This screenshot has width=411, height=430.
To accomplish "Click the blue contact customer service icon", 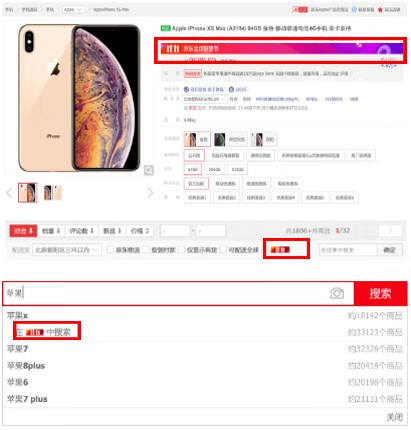I will click(354, 9).
